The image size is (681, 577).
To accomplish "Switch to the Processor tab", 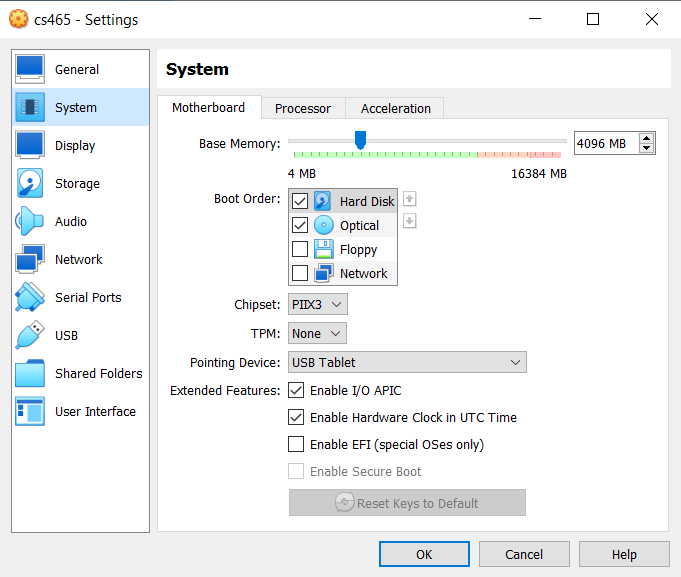I will tap(303, 108).
